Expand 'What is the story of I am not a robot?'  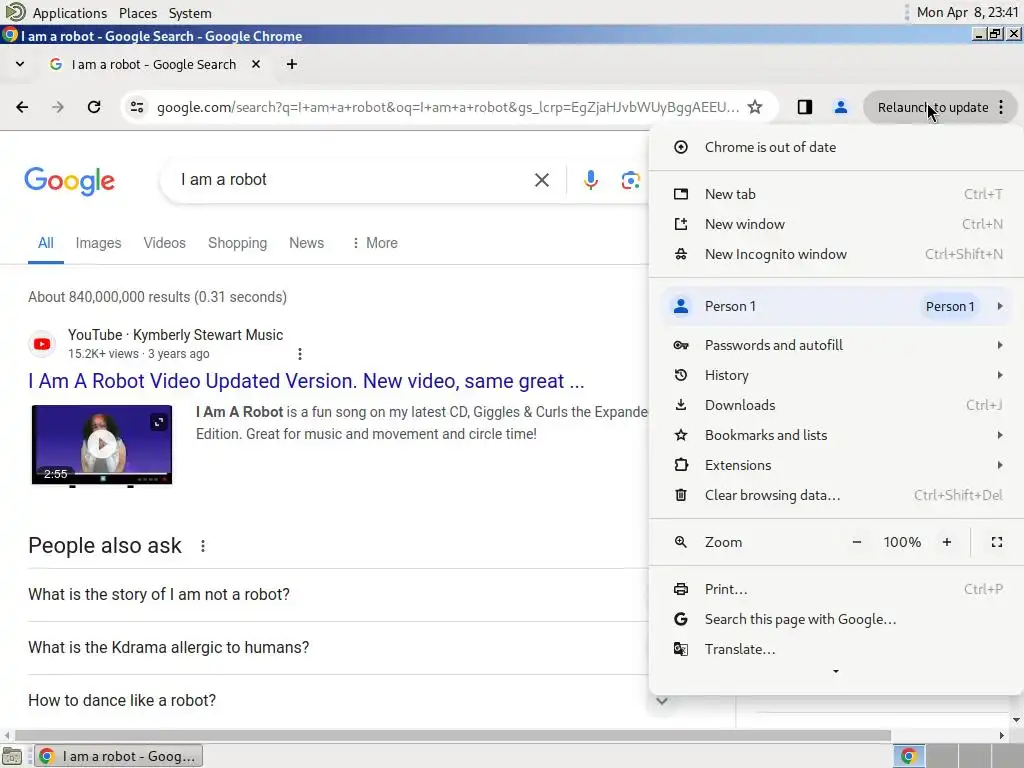point(338,595)
